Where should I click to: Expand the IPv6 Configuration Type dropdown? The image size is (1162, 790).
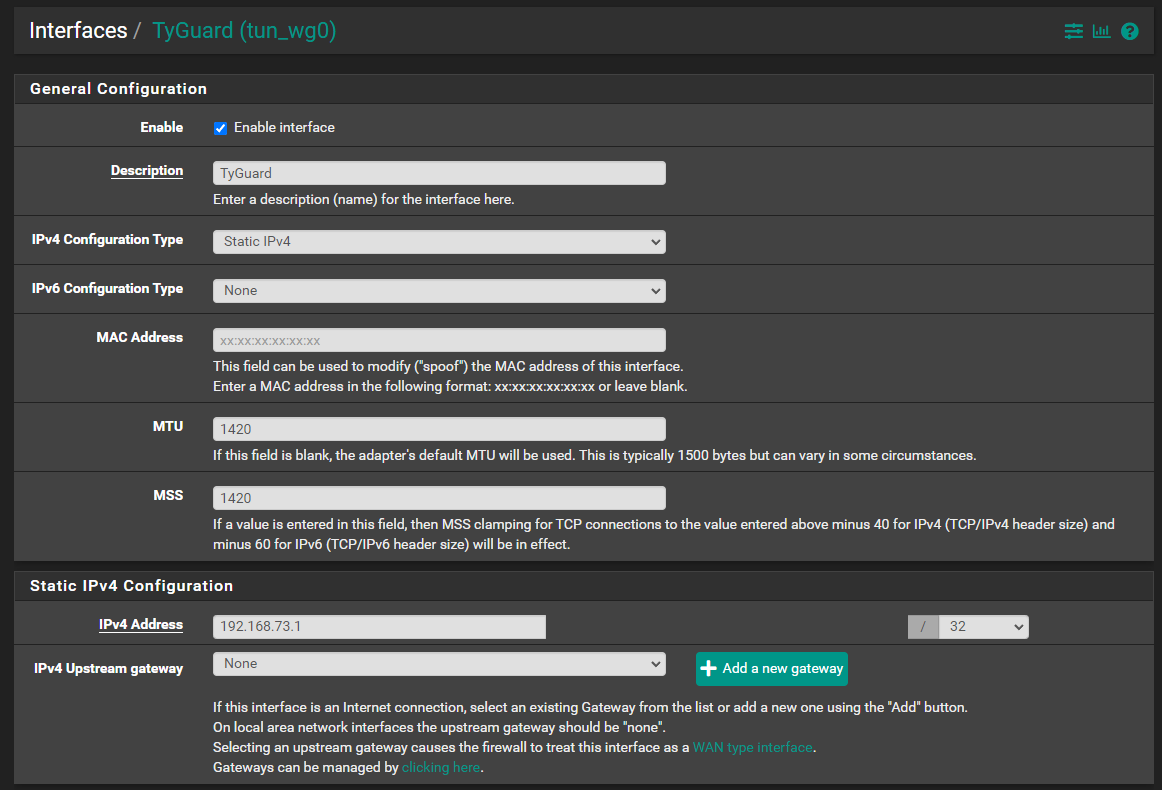coord(439,291)
